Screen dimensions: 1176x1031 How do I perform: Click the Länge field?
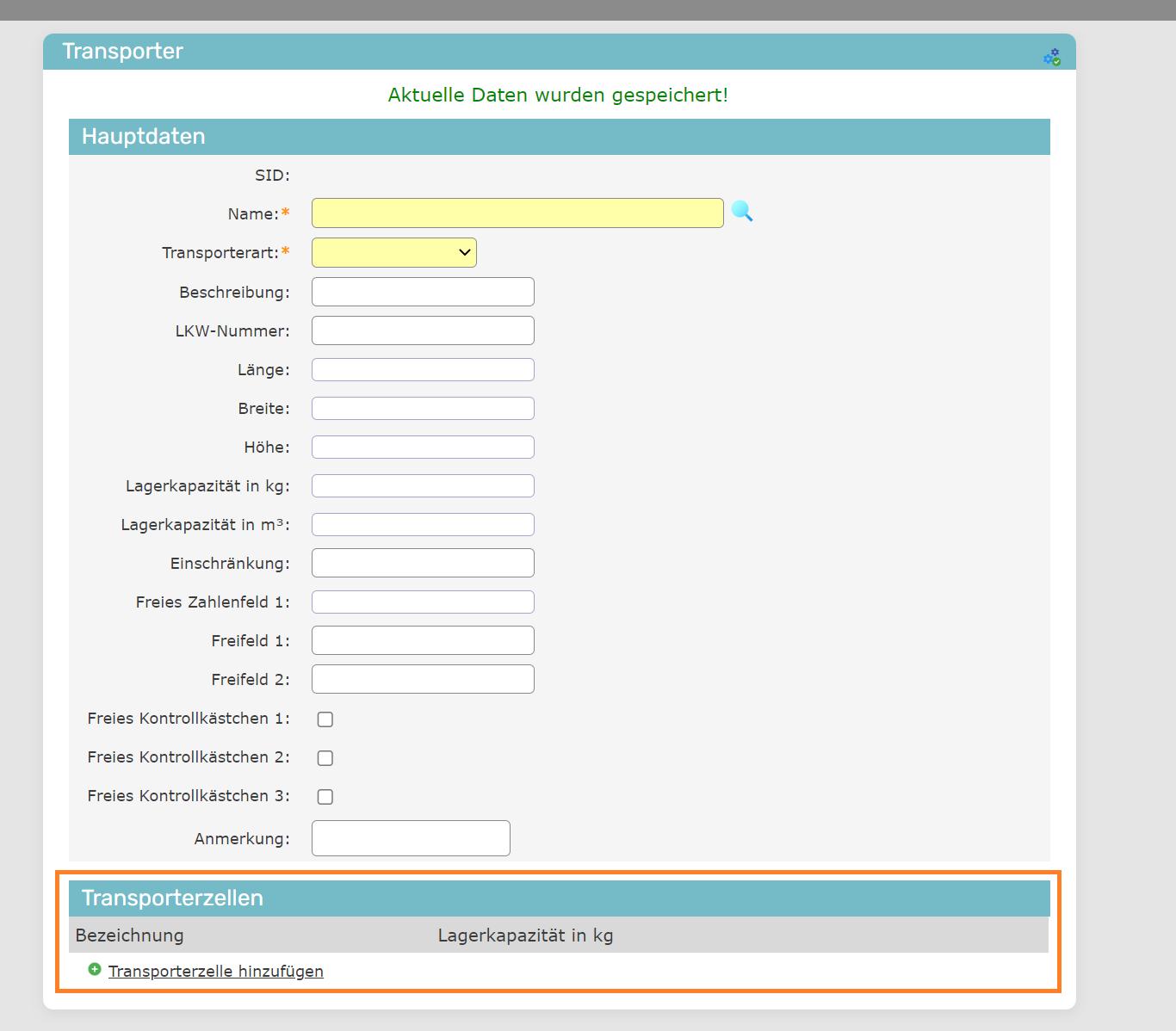click(423, 370)
